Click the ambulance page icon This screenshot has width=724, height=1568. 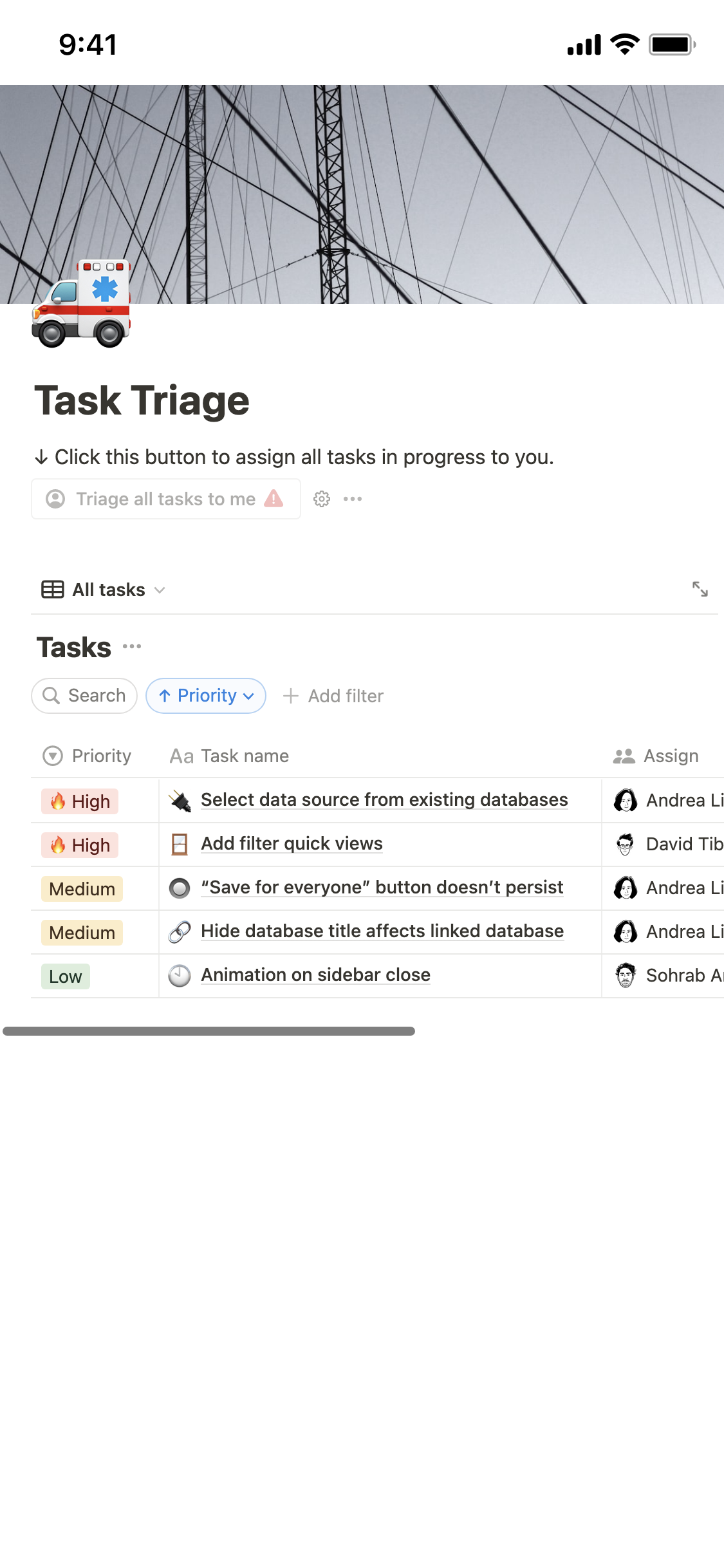tap(81, 304)
